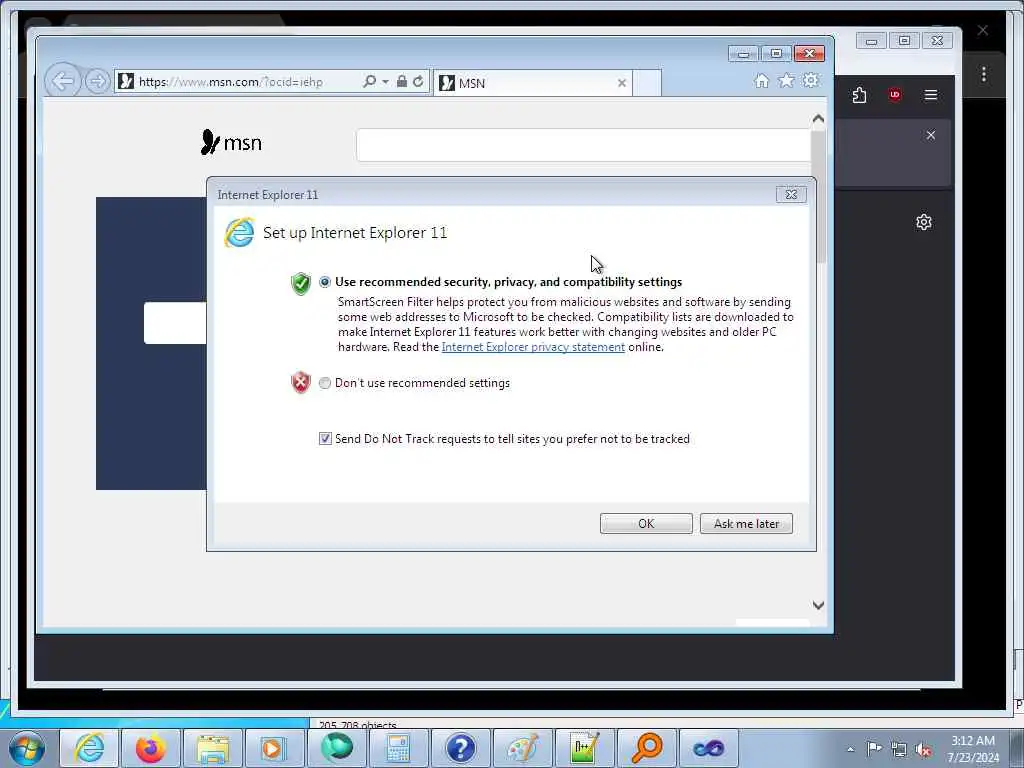Toggle Send Do Not Track requests checkbox
1024x768 pixels.
click(325, 439)
